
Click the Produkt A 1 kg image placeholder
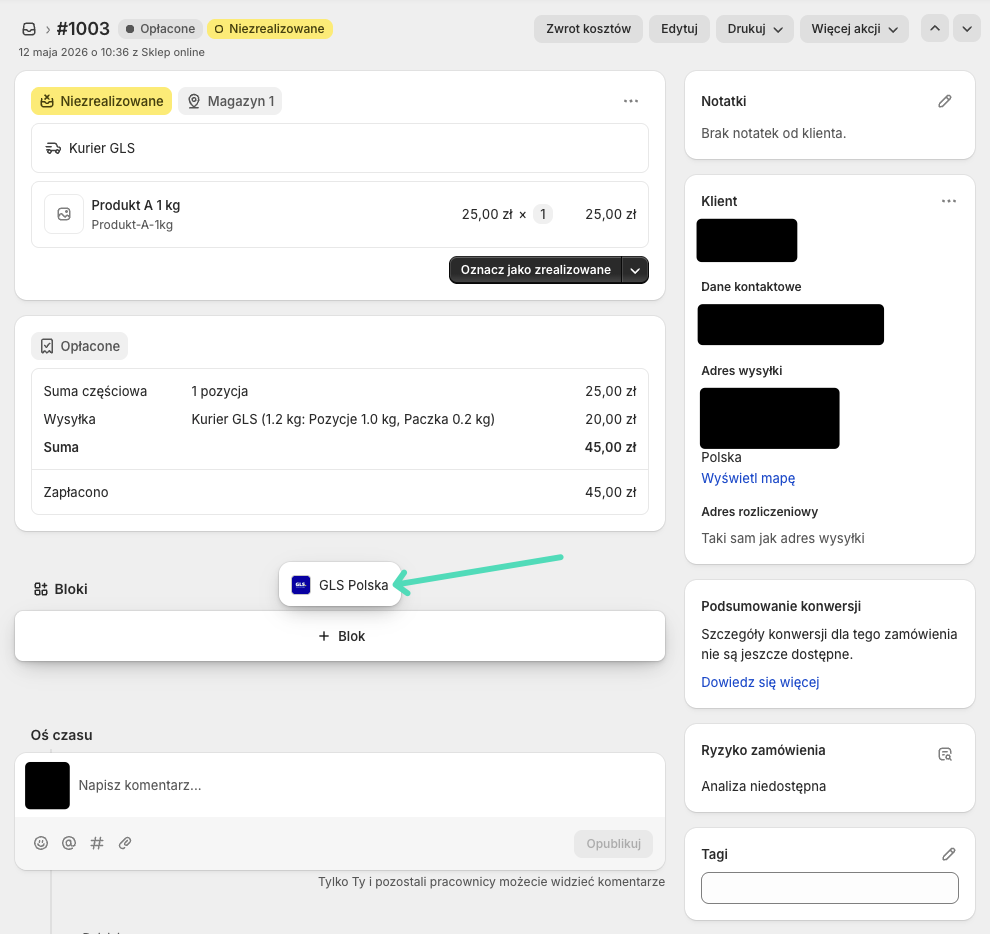click(64, 214)
